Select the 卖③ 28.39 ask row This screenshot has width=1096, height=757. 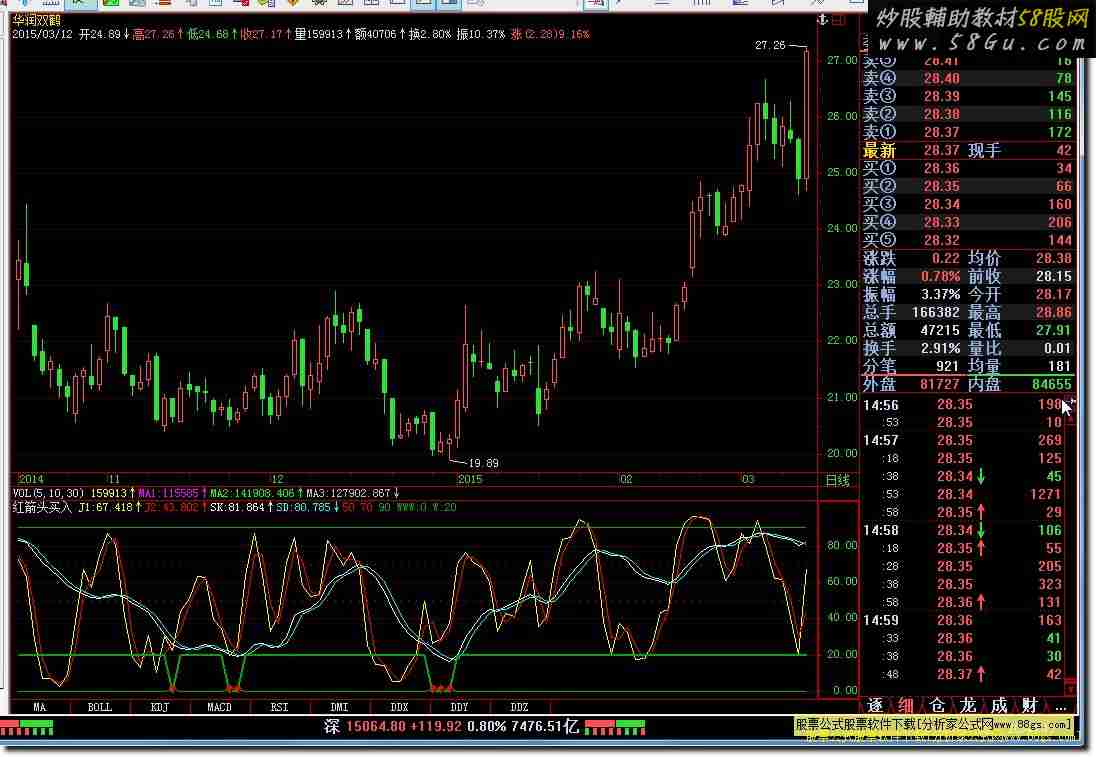[x=967, y=96]
